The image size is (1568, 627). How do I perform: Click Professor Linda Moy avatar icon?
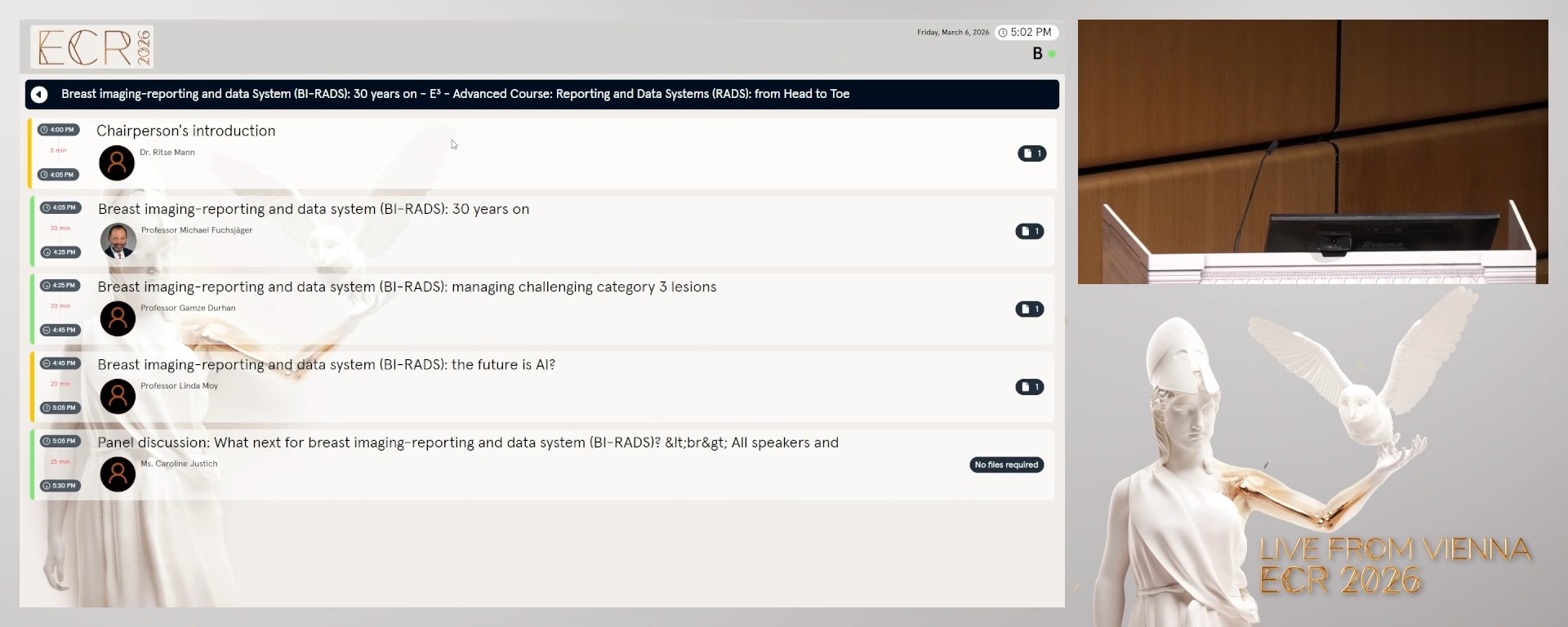click(x=118, y=396)
